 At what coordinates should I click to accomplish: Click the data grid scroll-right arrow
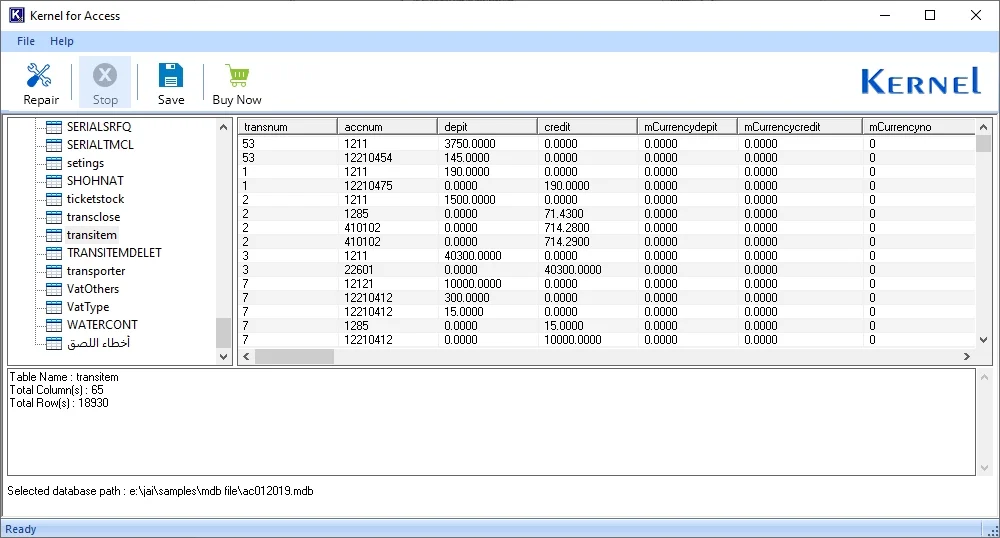[x=967, y=357]
